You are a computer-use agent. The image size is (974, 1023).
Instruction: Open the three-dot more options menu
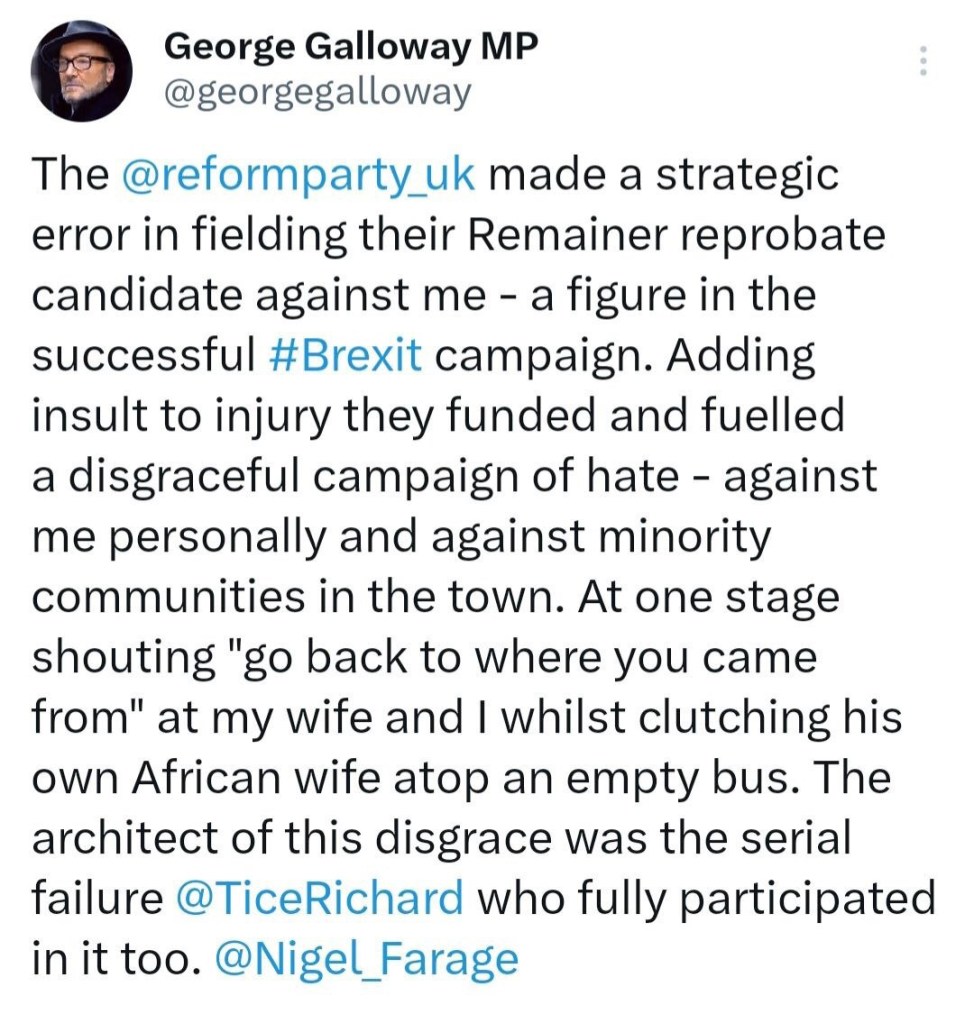tap(922, 62)
